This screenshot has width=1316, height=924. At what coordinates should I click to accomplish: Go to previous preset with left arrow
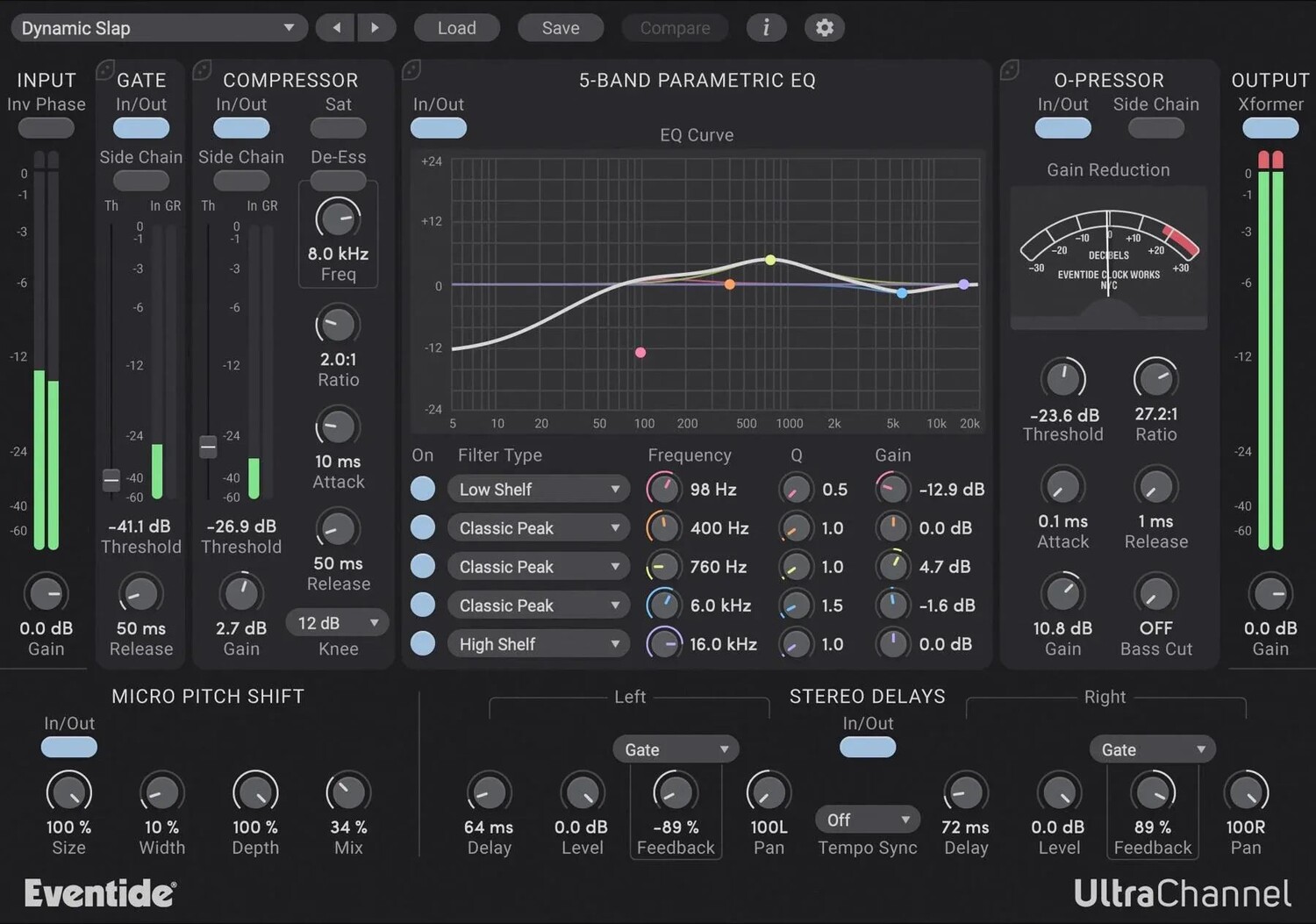click(x=337, y=28)
